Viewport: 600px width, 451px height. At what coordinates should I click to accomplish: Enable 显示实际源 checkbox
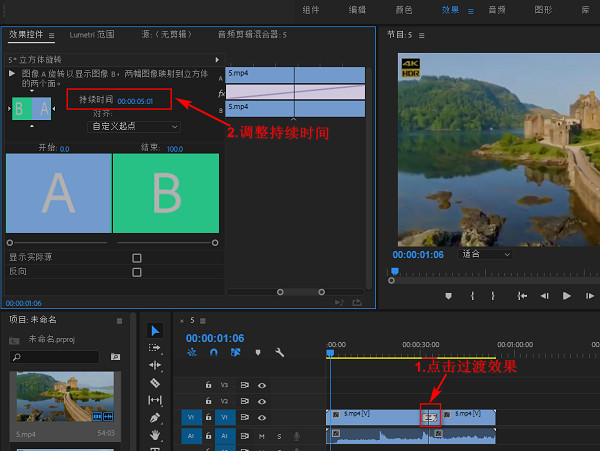(x=137, y=258)
